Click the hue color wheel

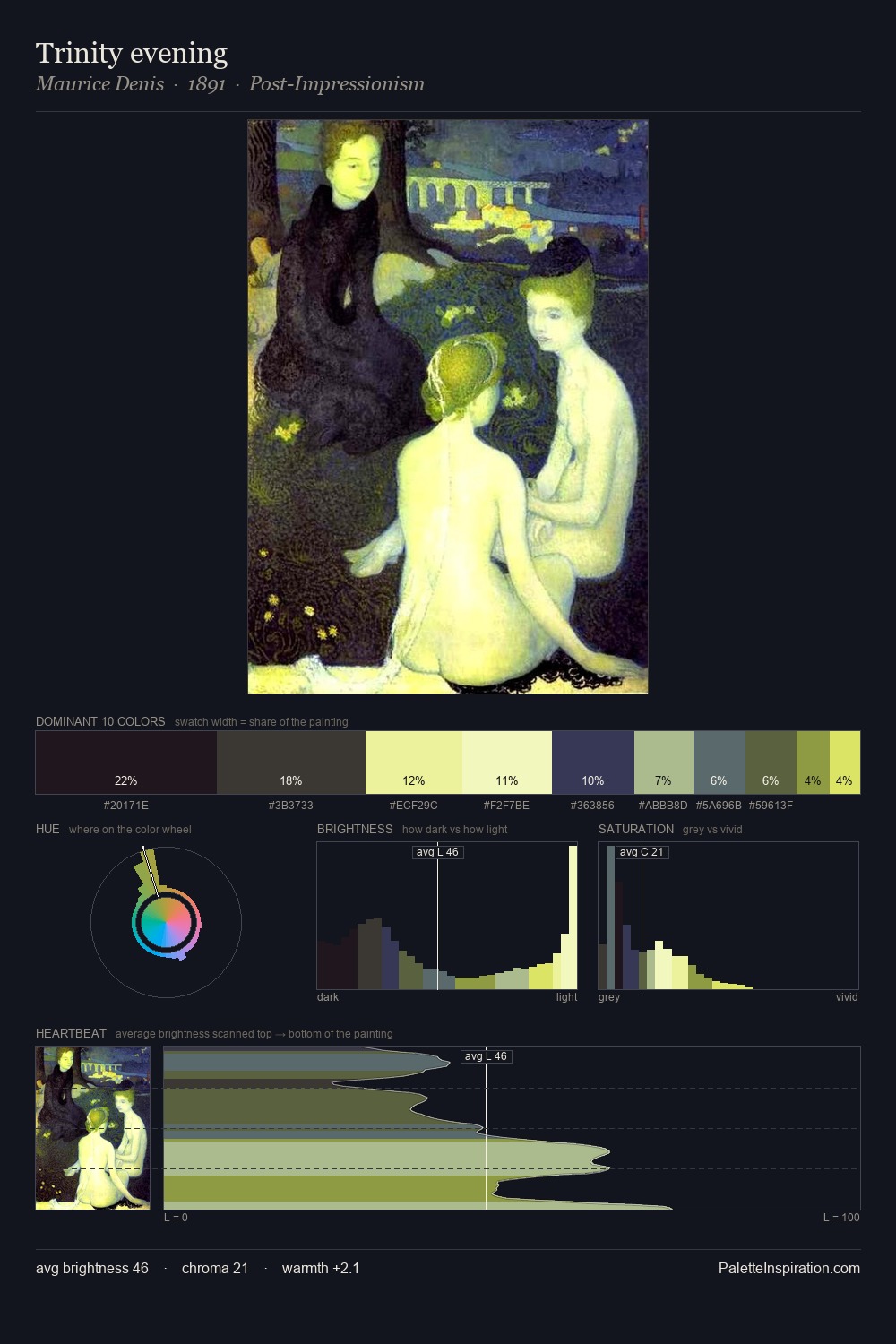[166, 922]
